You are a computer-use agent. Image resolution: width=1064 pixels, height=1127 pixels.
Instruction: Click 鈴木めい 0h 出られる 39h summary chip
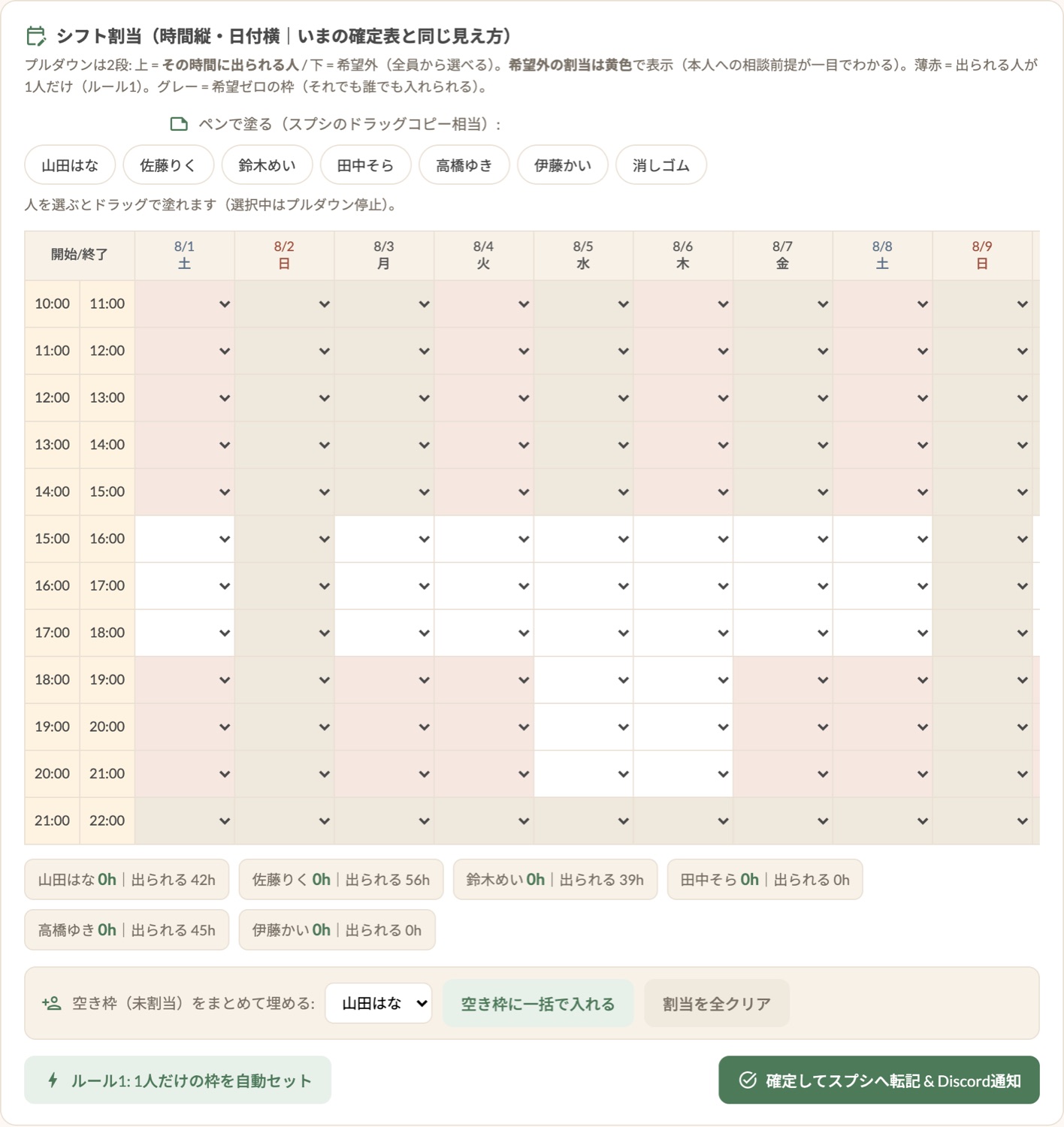pos(555,880)
